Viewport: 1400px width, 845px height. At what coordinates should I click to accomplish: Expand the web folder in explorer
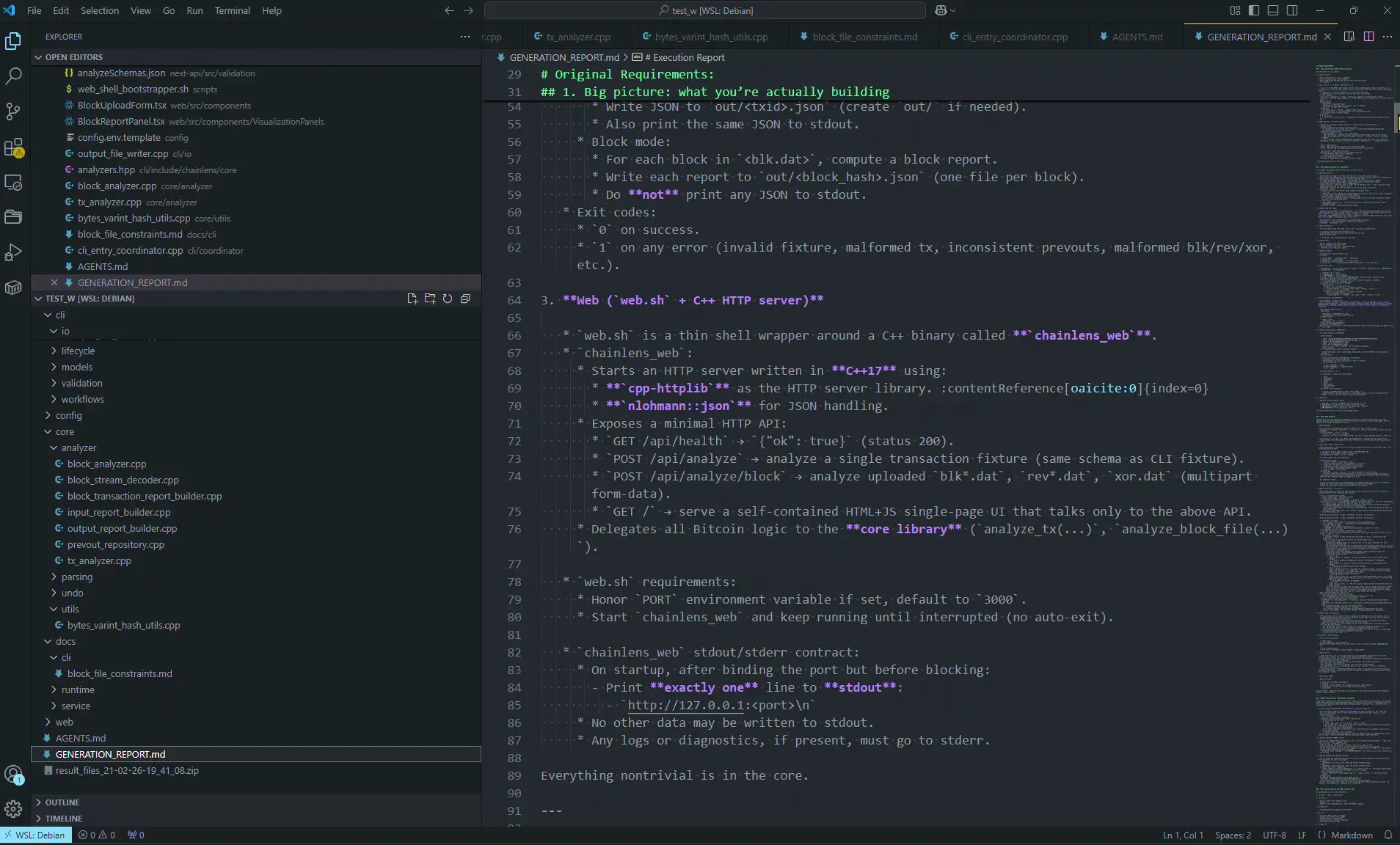coord(65,722)
